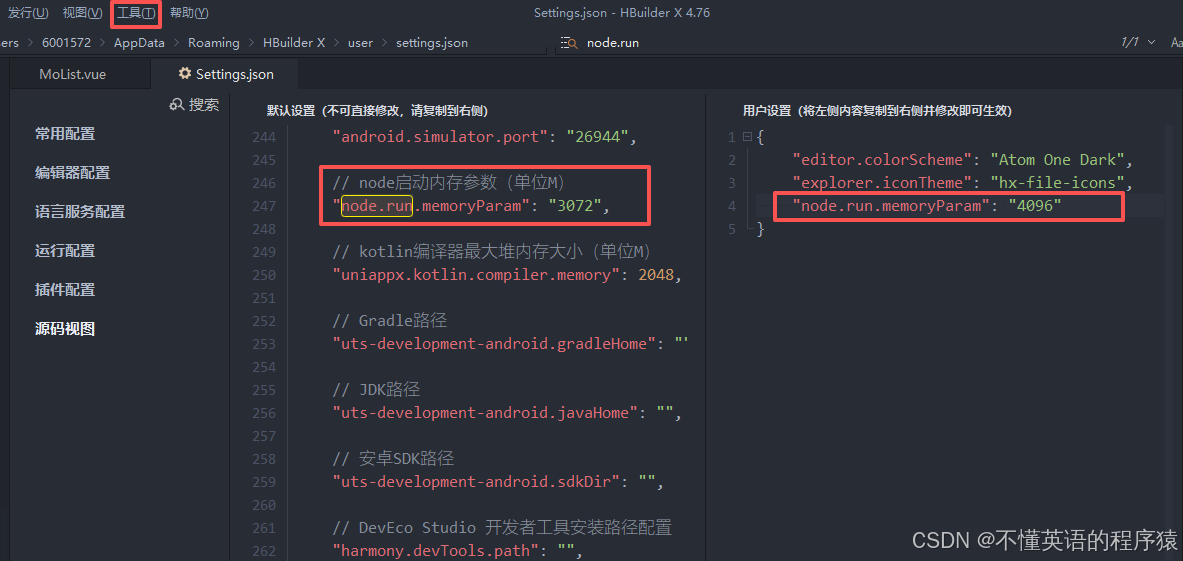Click the "explorer.iconTheme" key

882,182
